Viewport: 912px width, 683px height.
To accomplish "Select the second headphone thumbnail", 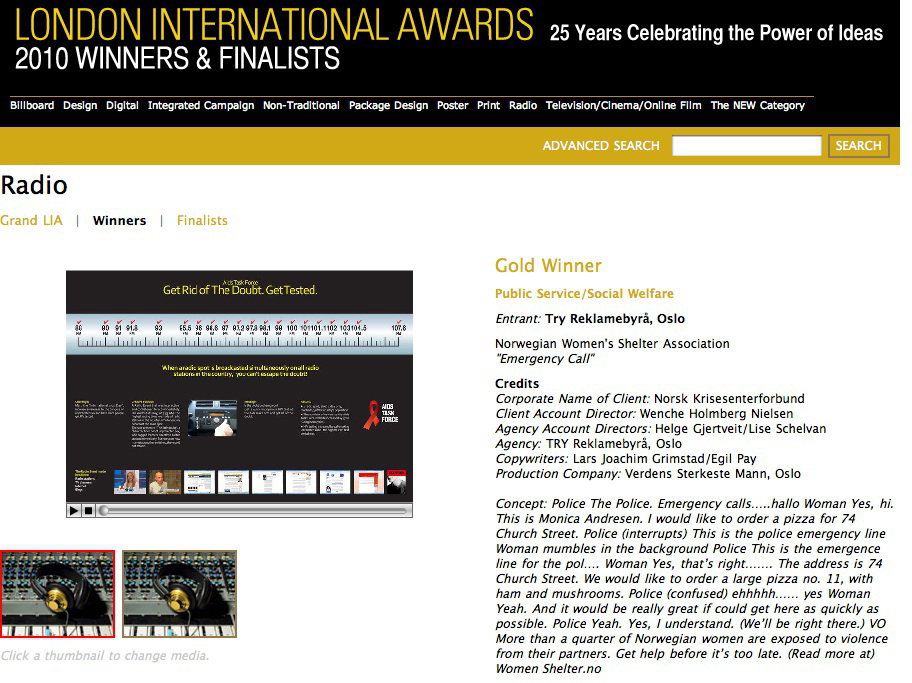I will point(180,593).
